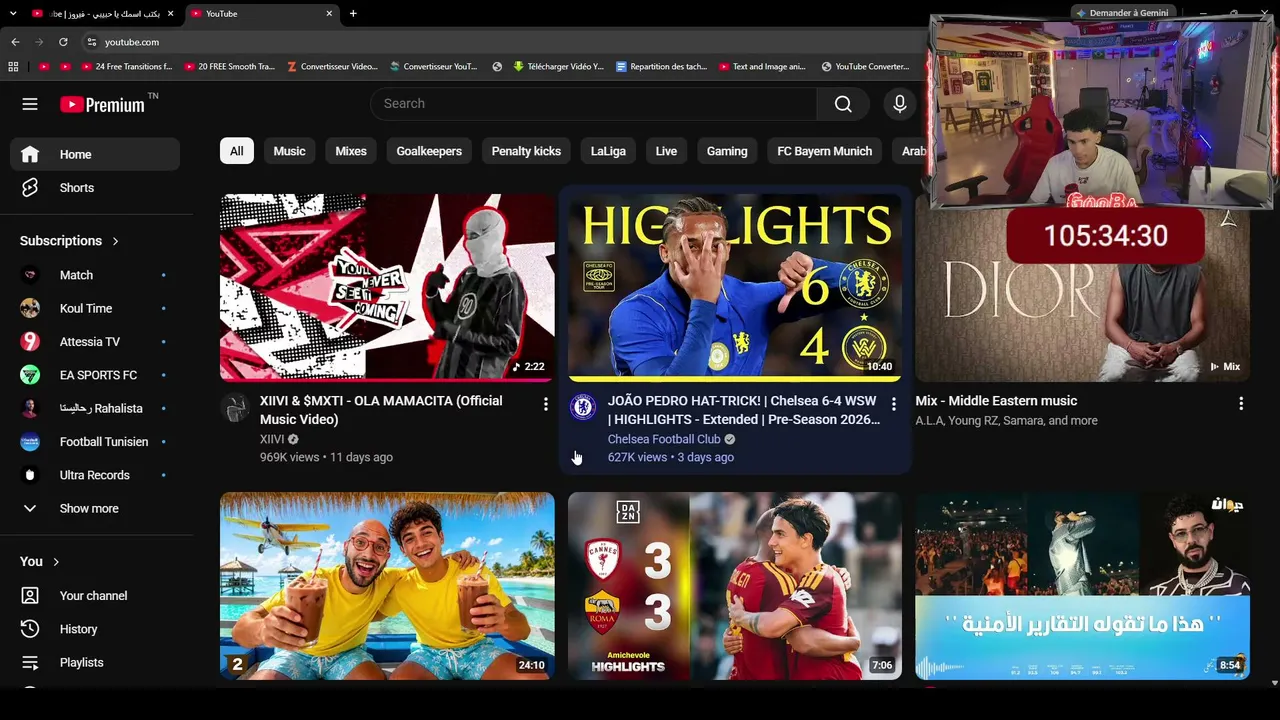
Task: Click the Chelsea Football Club channel avatar
Action: (x=583, y=408)
